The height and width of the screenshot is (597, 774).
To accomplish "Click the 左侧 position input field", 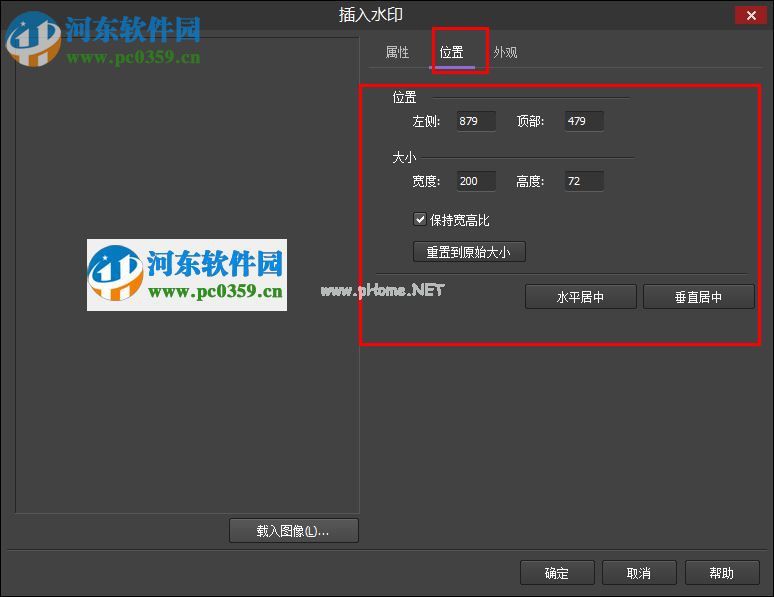I will click(x=476, y=121).
